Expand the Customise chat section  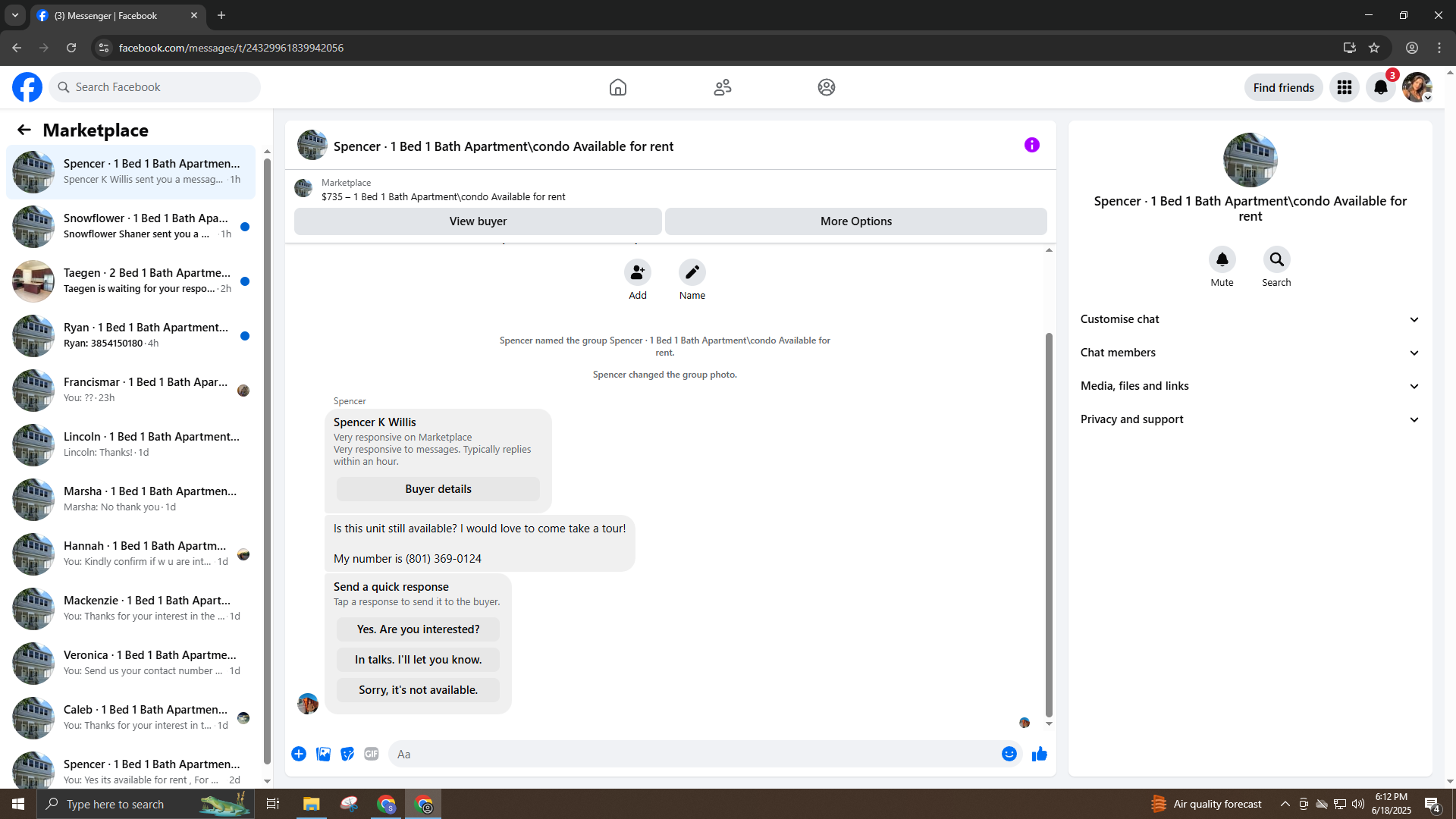[x=1250, y=319]
